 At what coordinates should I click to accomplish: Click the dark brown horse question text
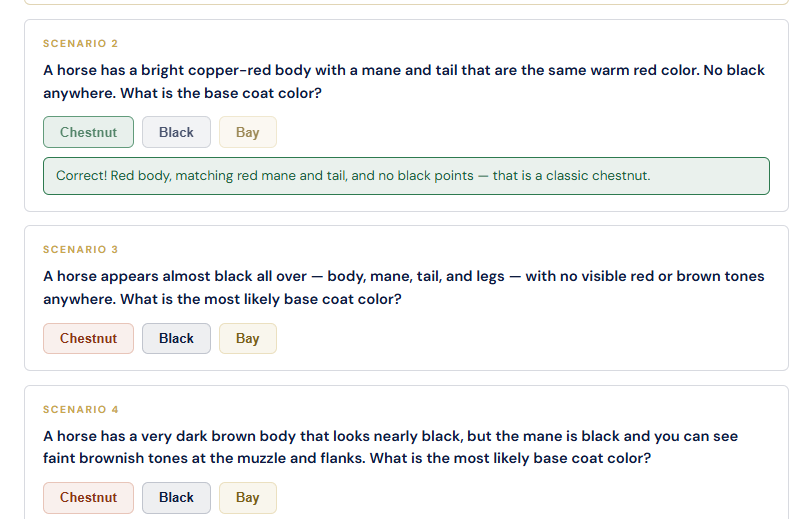point(390,447)
